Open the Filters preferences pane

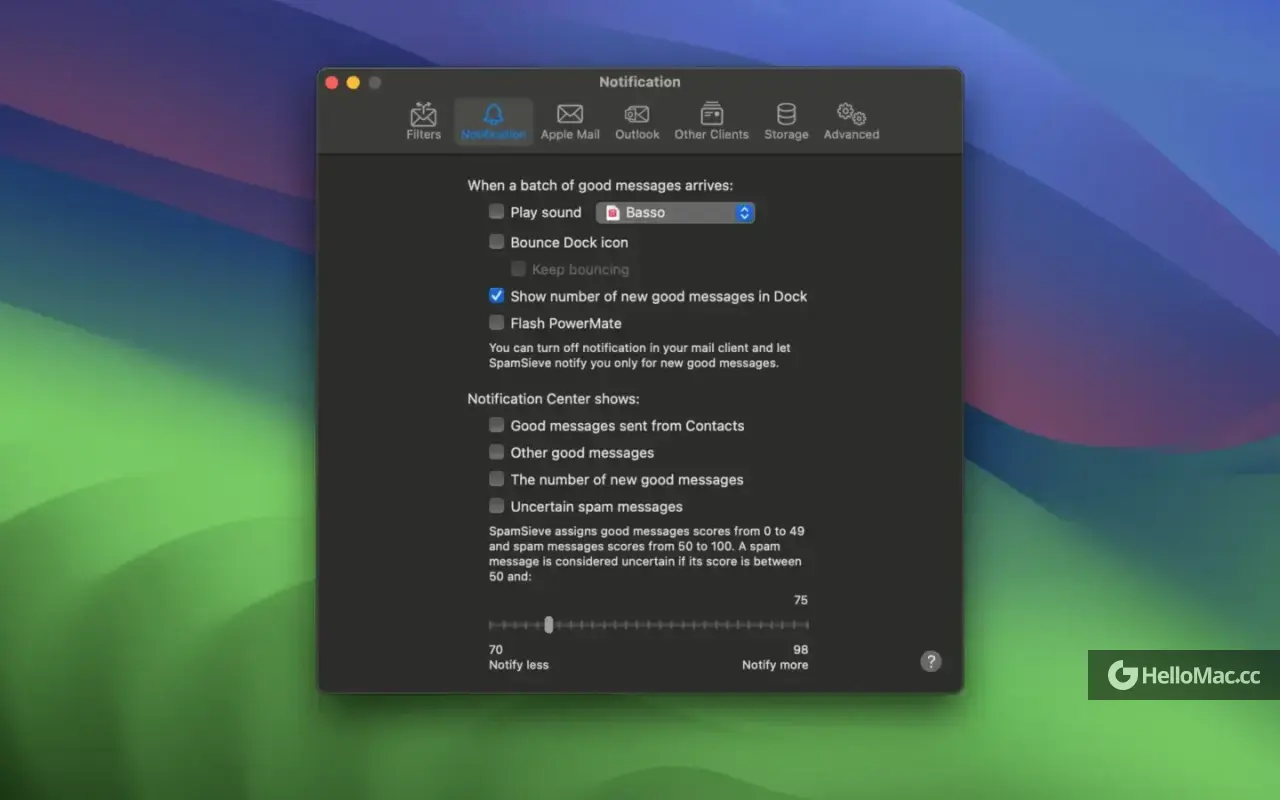click(x=424, y=122)
